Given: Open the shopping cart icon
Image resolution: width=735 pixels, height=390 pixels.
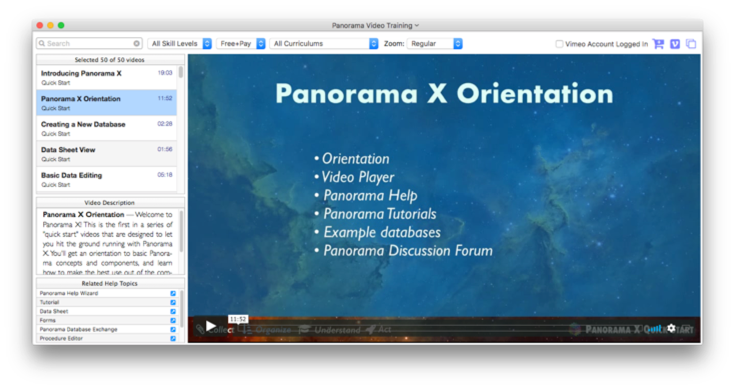Looking at the screenshot, I should pos(658,44).
